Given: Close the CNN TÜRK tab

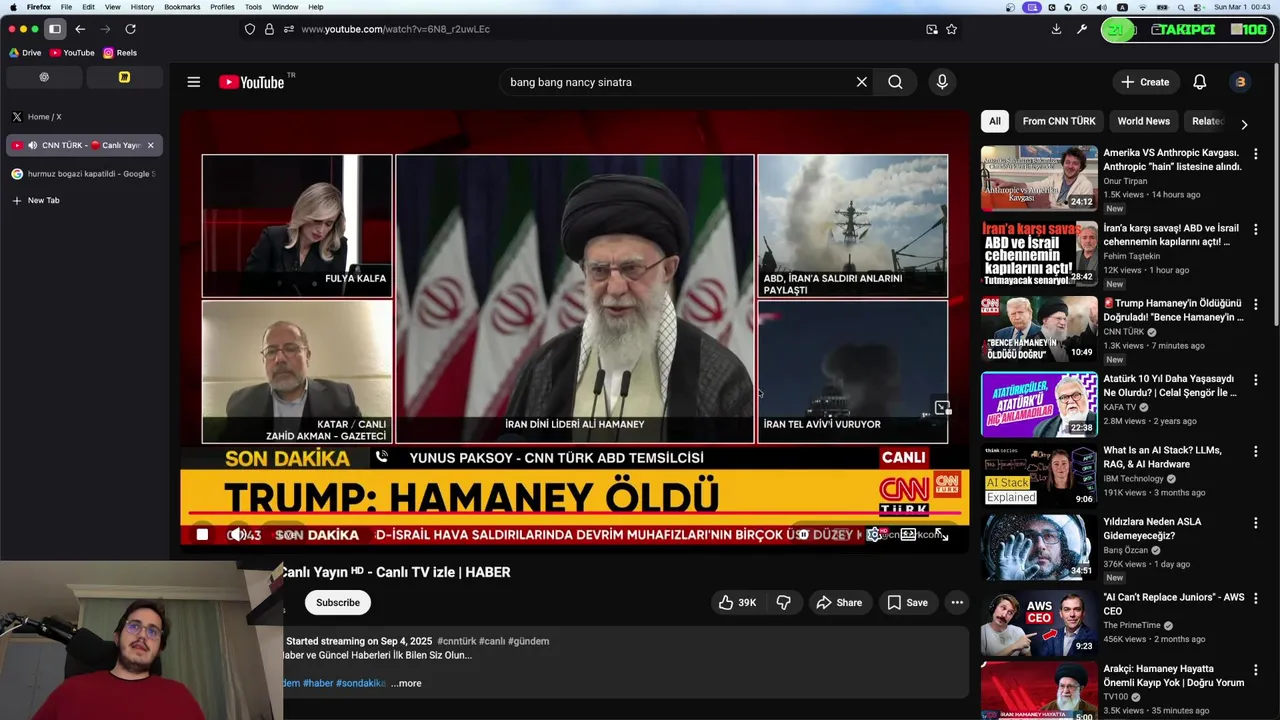Looking at the screenshot, I should click(151, 145).
